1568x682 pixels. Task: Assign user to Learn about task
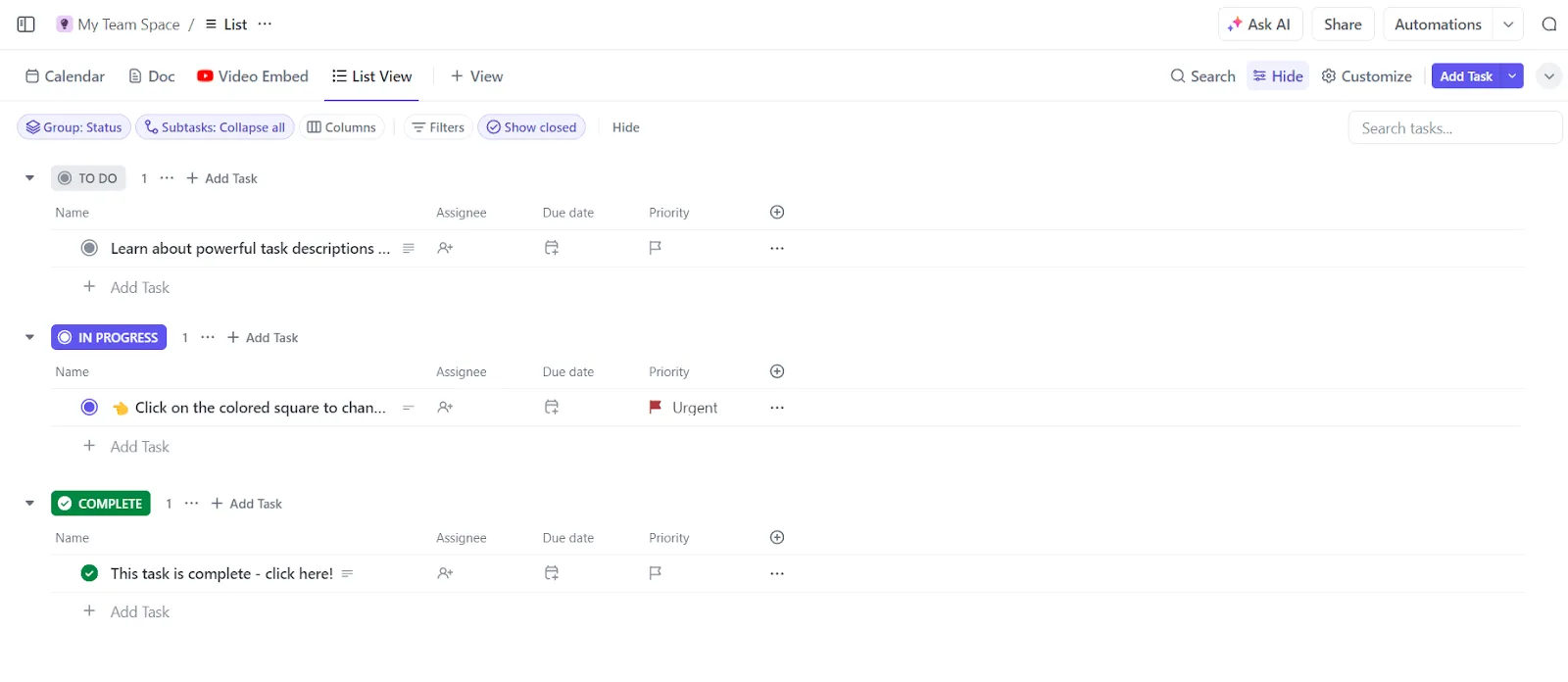point(445,249)
